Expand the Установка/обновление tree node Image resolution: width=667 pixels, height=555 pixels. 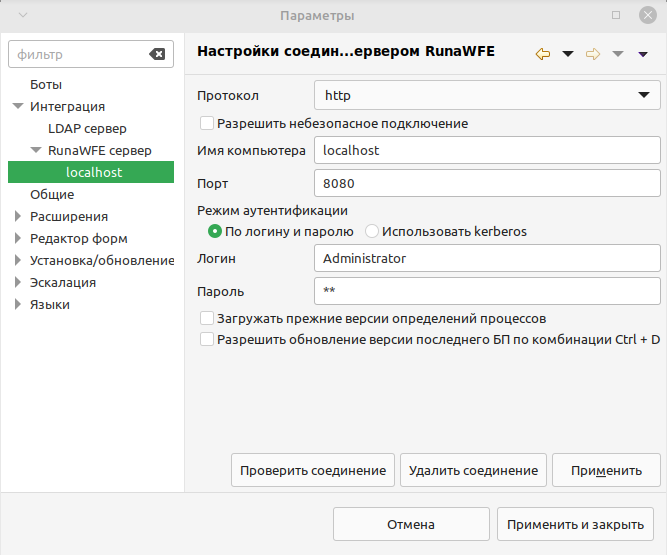click(x=17, y=260)
